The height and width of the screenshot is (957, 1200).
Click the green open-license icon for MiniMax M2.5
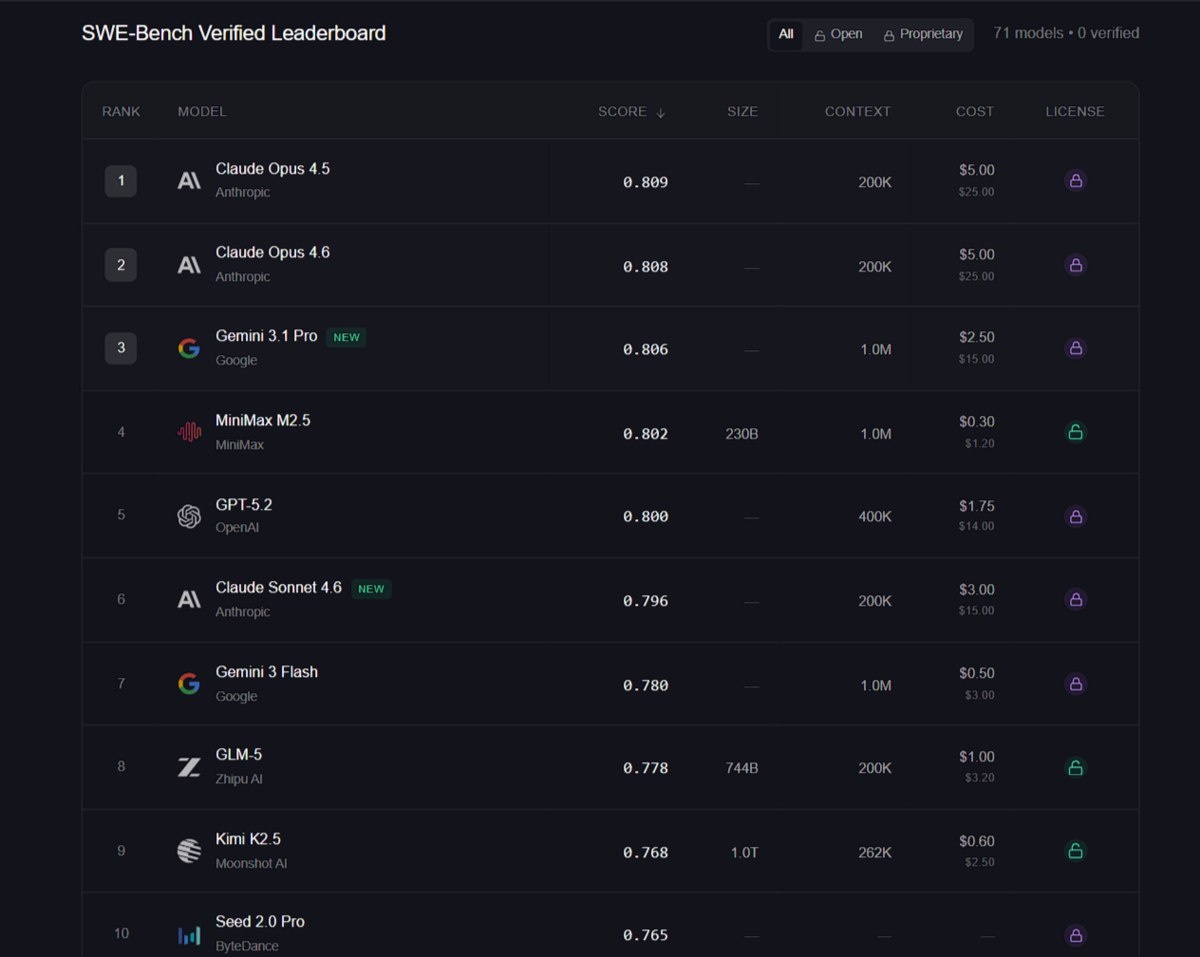tap(1075, 432)
